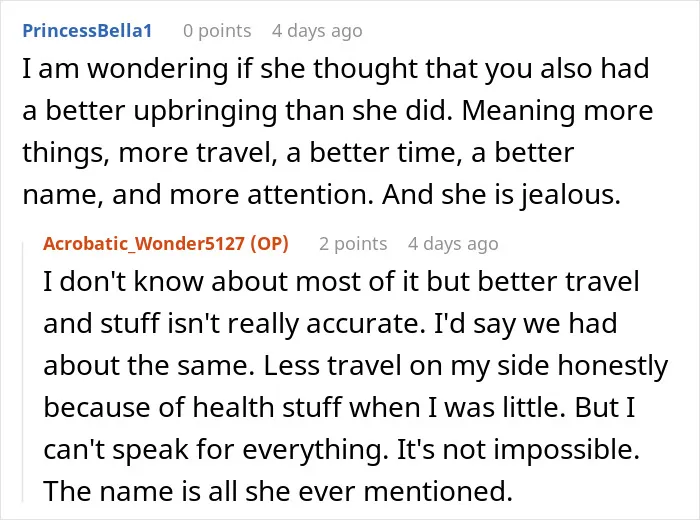Viewport: 700px width, 520px height.
Task: Open timestamp on PrincessBella1's comment
Action: pyautogui.click(x=317, y=31)
